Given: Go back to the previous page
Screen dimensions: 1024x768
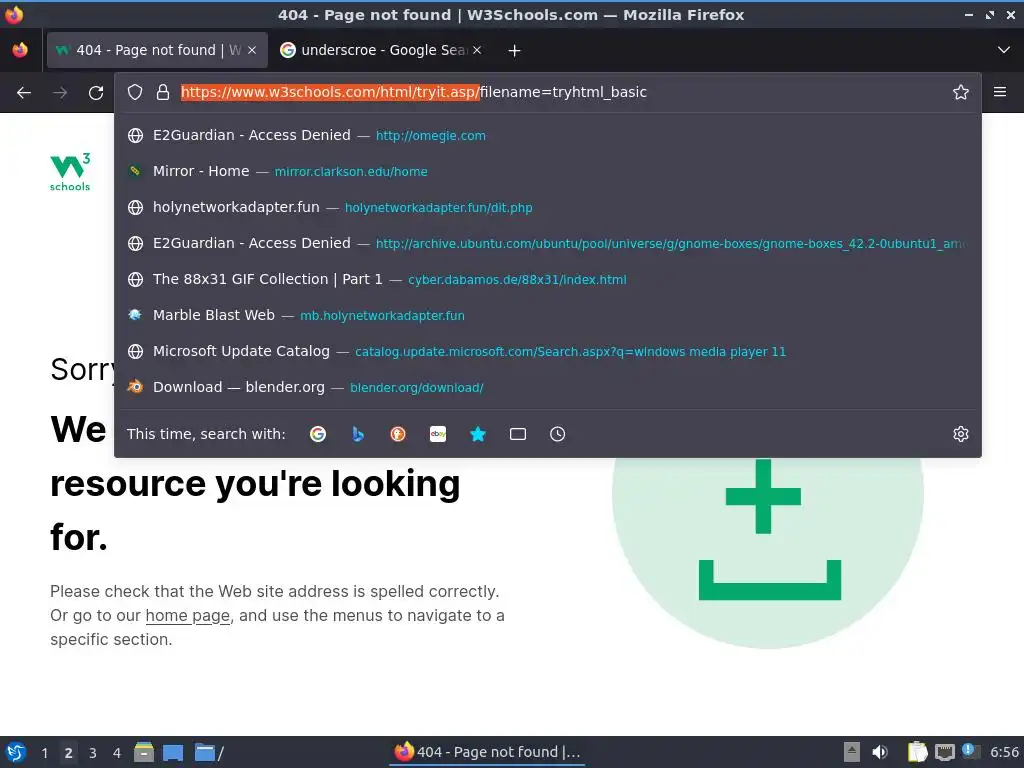Looking at the screenshot, I should 24,93.
